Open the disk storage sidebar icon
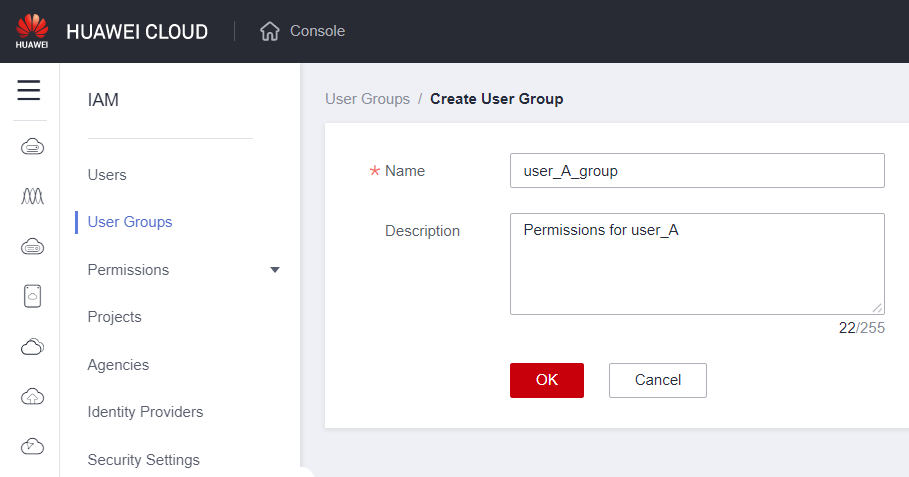Image resolution: width=909 pixels, height=477 pixels. click(x=32, y=296)
